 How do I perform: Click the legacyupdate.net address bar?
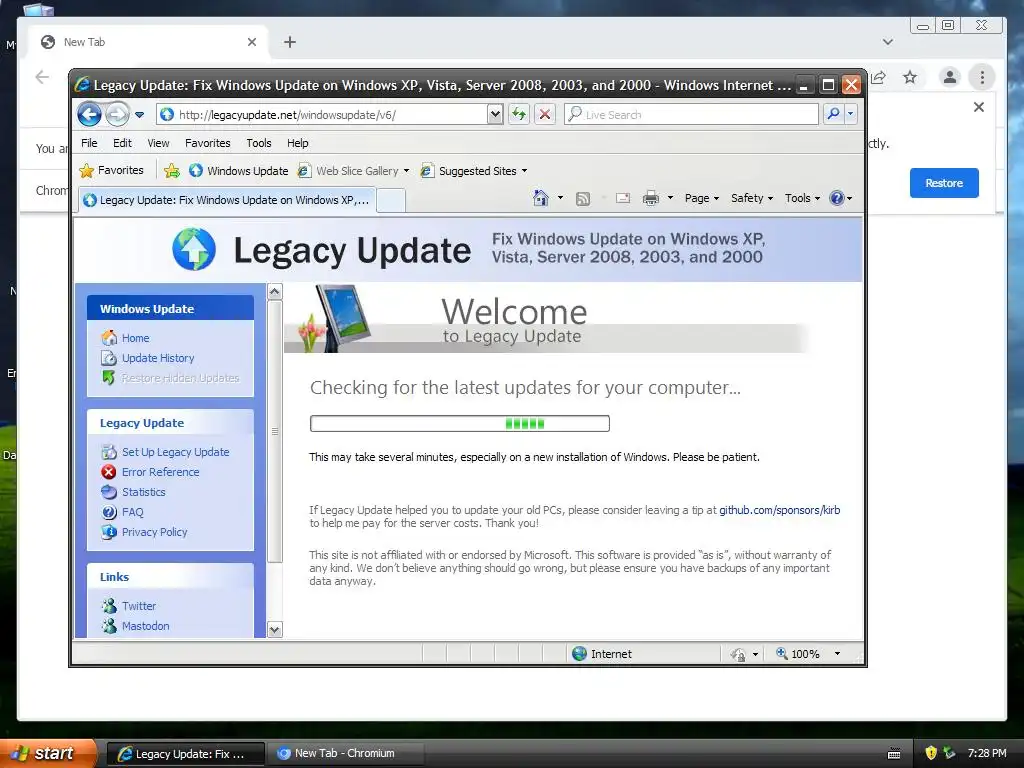[322, 115]
